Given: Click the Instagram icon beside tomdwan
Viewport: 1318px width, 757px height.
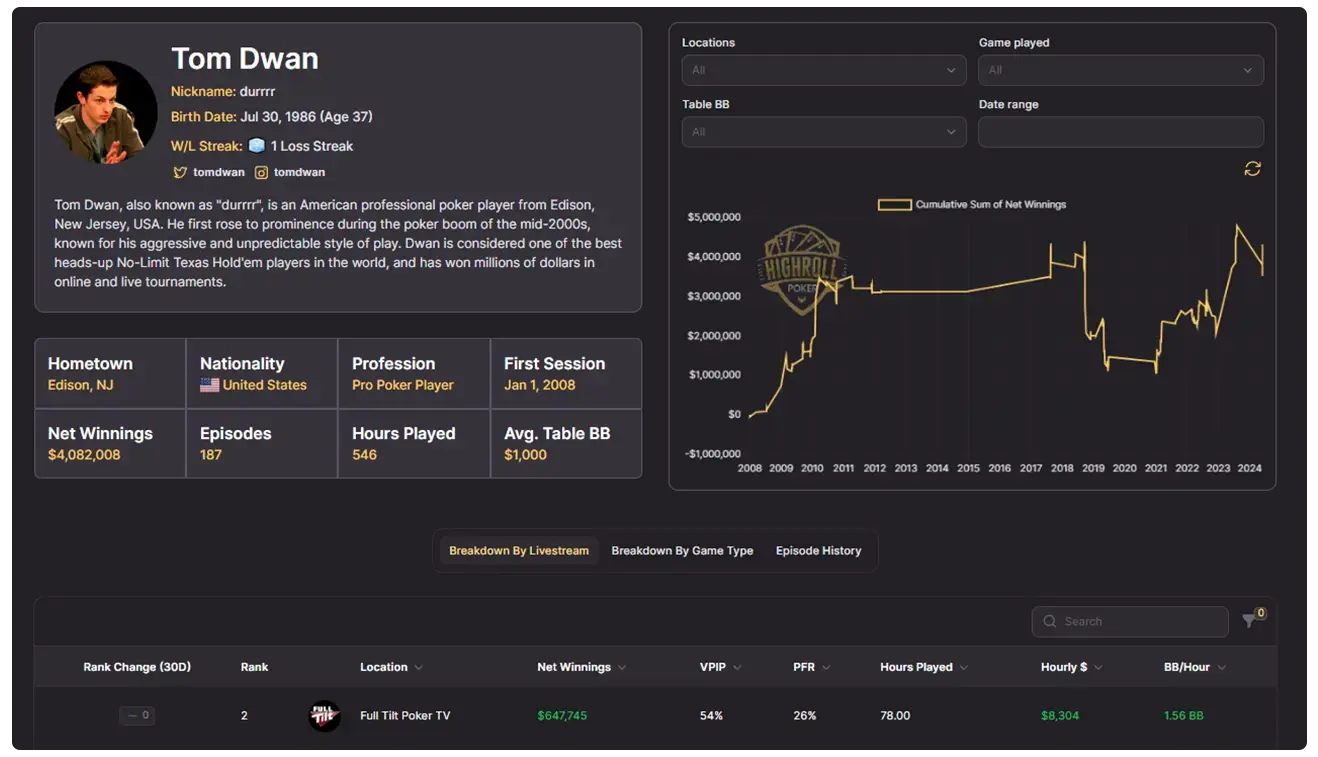Looking at the screenshot, I should coord(261,172).
